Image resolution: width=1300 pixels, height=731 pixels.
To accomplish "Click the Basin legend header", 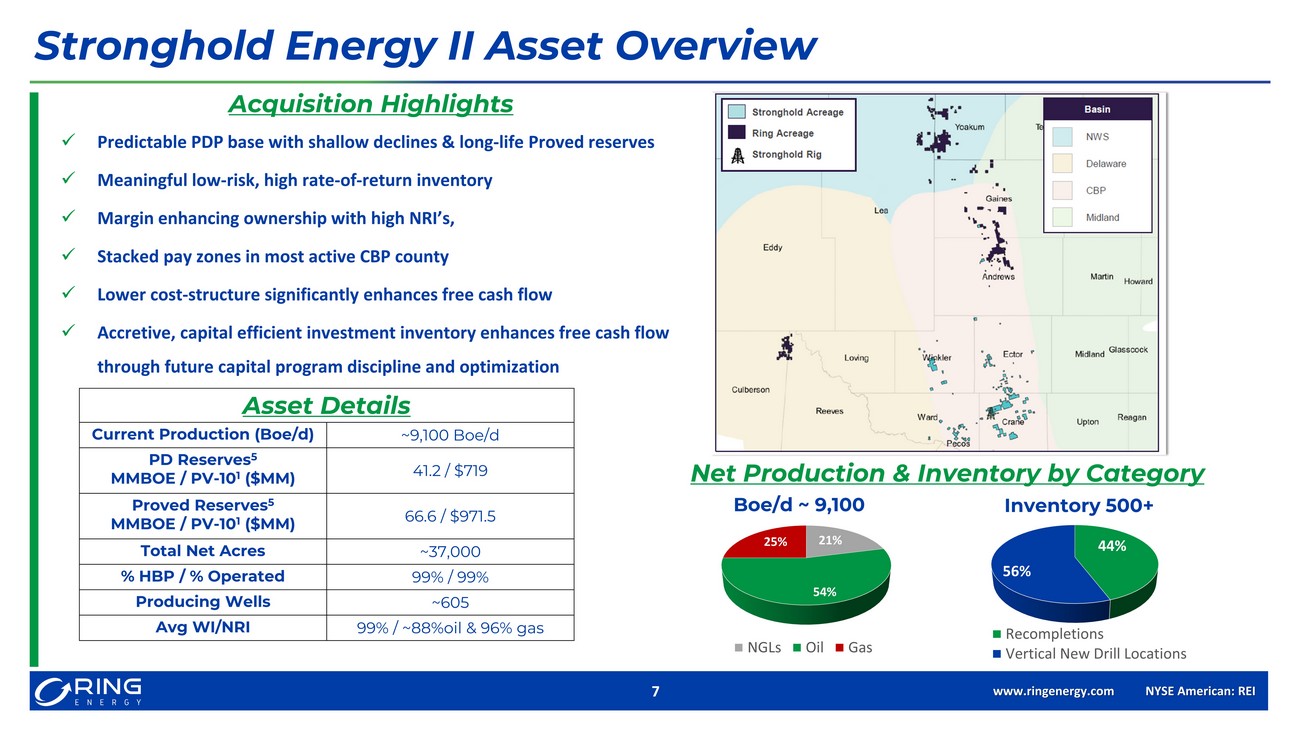I will 1097,109.
